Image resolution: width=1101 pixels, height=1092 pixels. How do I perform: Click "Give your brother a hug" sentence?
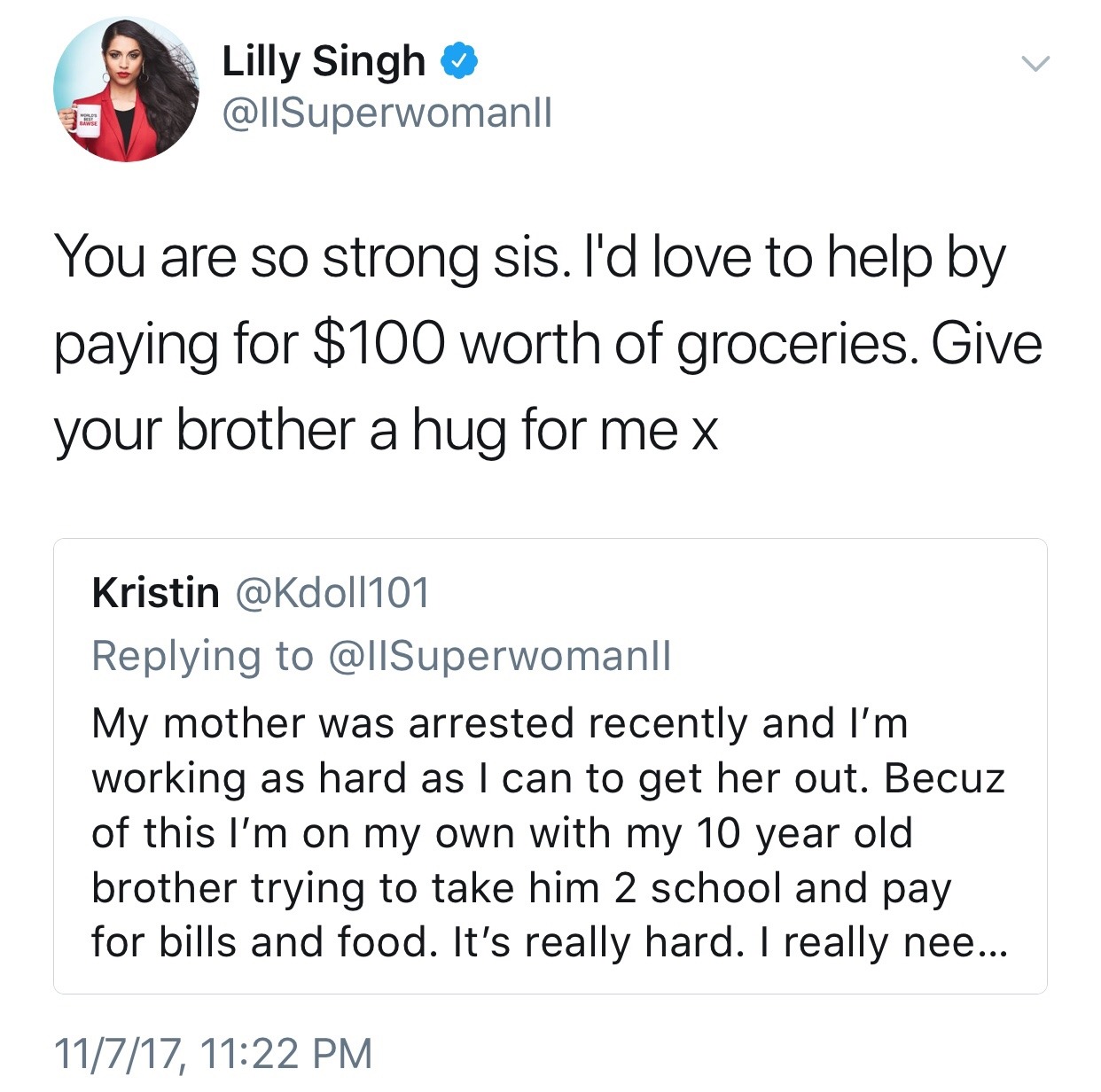coord(381,430)
